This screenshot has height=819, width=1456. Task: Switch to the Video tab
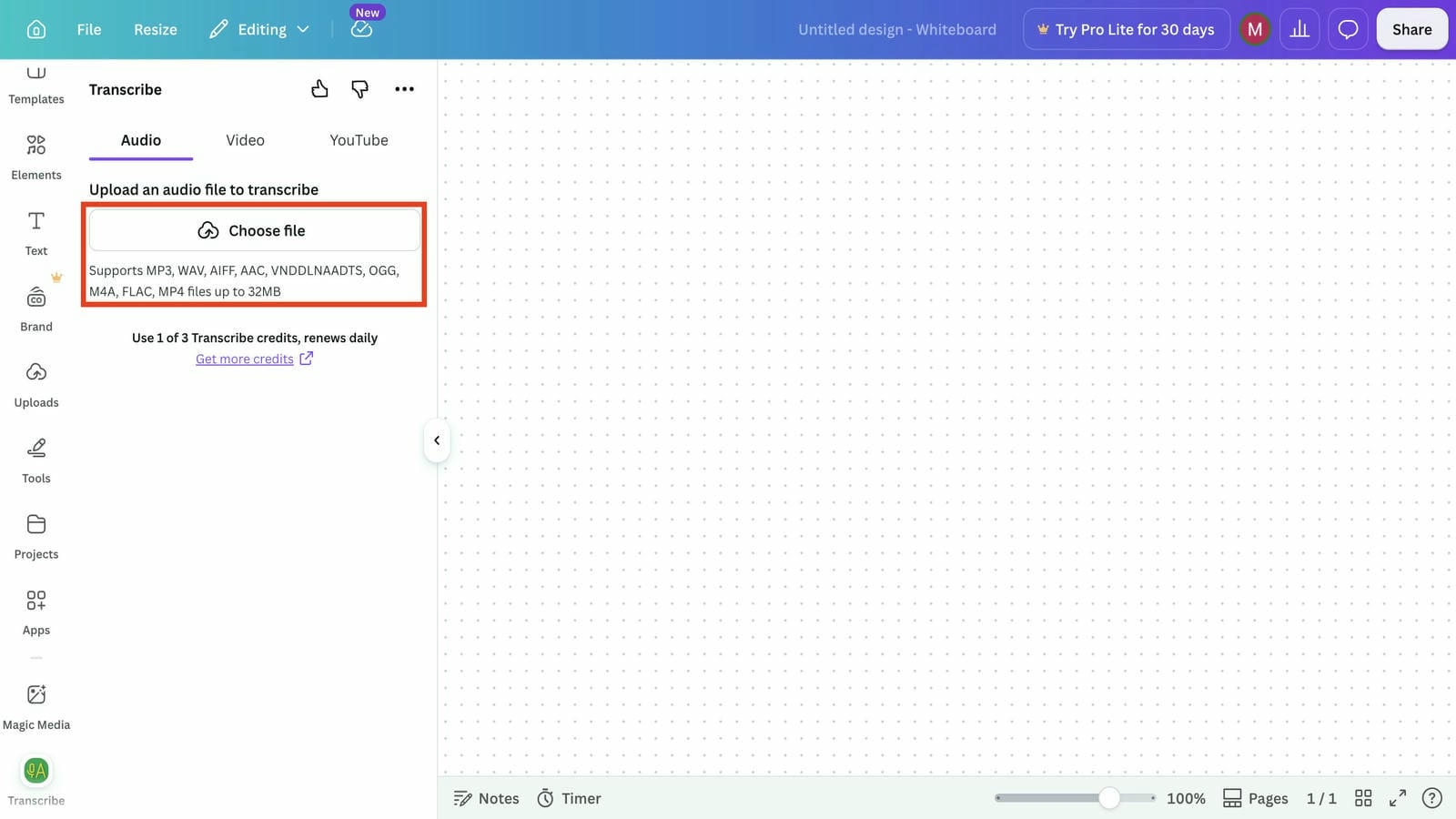coord(245,140)
